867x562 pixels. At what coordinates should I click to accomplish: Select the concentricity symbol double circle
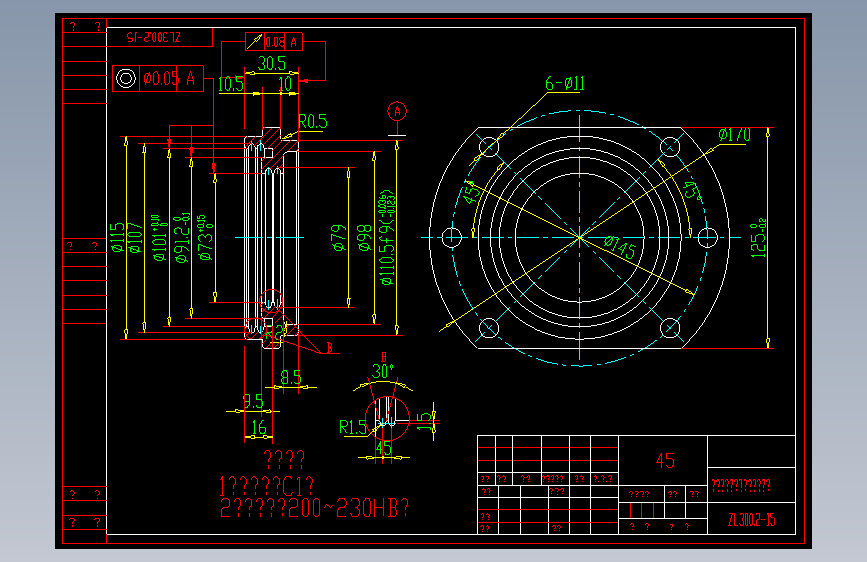click(x=126, y=79)
